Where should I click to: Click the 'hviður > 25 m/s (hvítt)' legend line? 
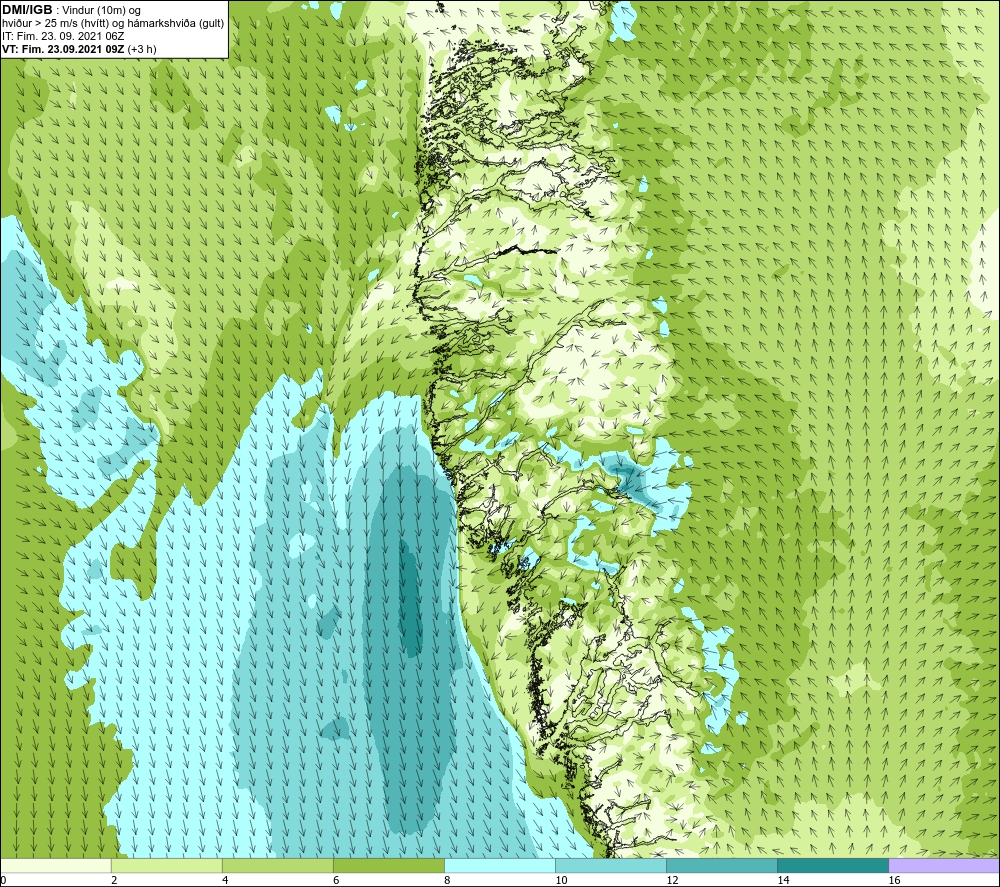(x=113, y=24)
